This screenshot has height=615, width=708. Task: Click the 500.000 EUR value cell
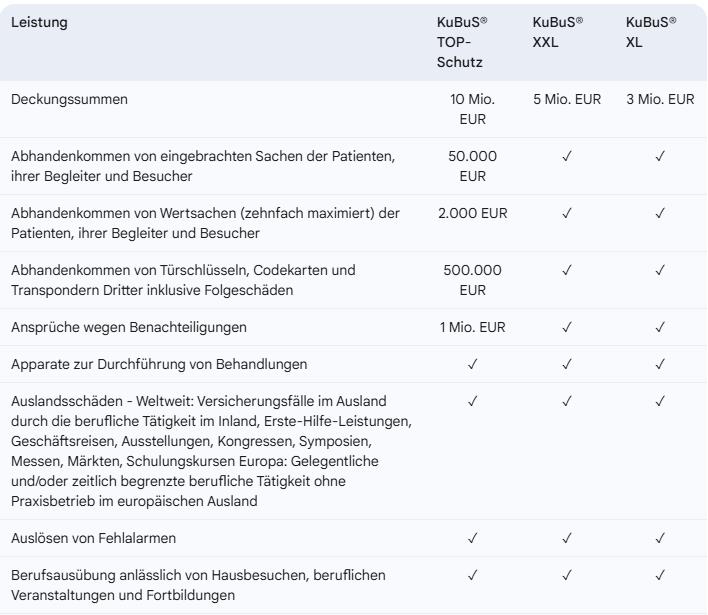(x=472, y=280)
